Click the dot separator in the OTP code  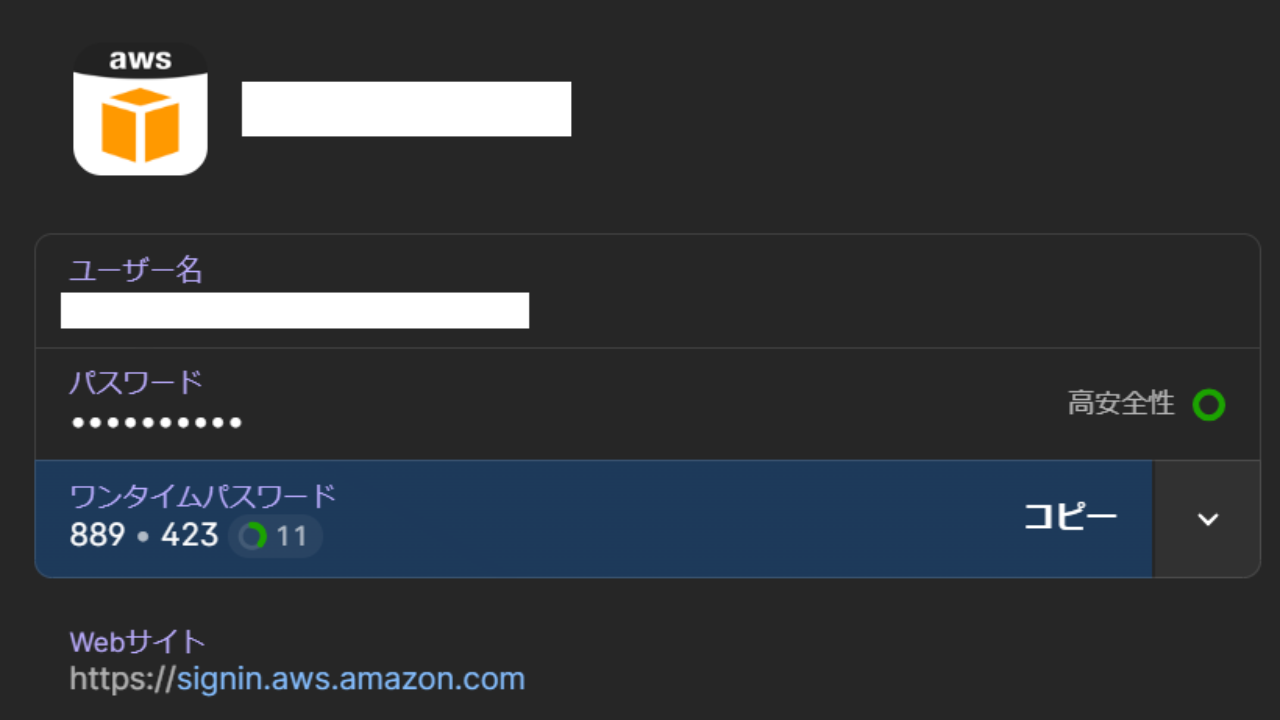pos(143,537)
